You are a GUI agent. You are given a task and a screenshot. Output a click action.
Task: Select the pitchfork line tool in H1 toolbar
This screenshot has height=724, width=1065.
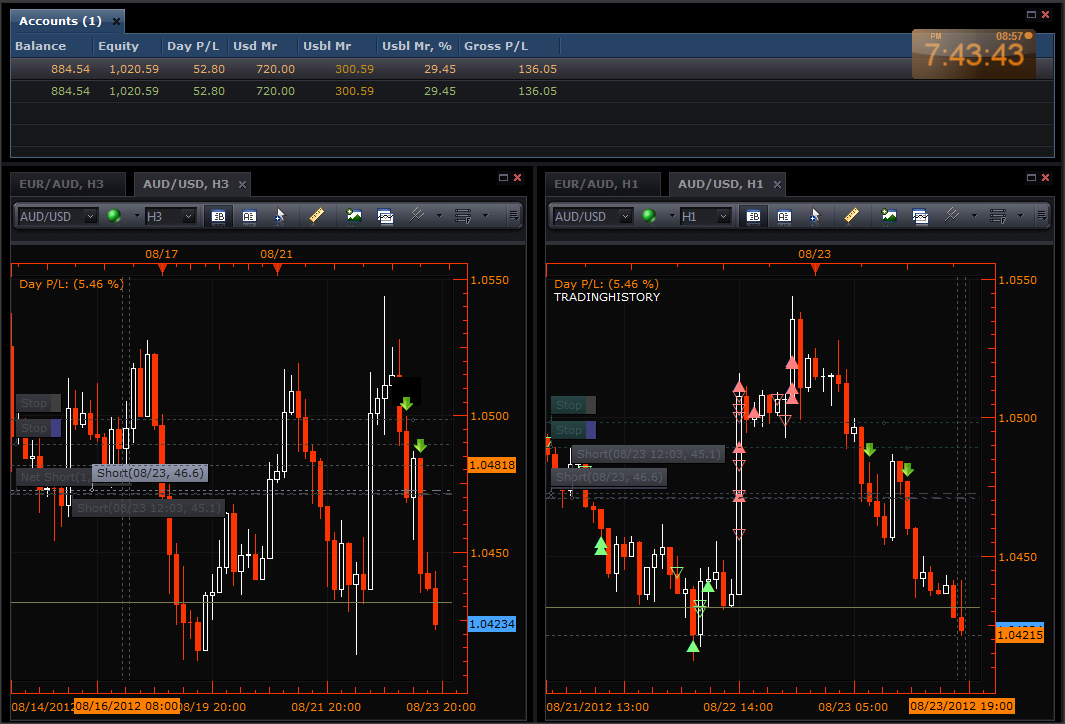[951, 215]
